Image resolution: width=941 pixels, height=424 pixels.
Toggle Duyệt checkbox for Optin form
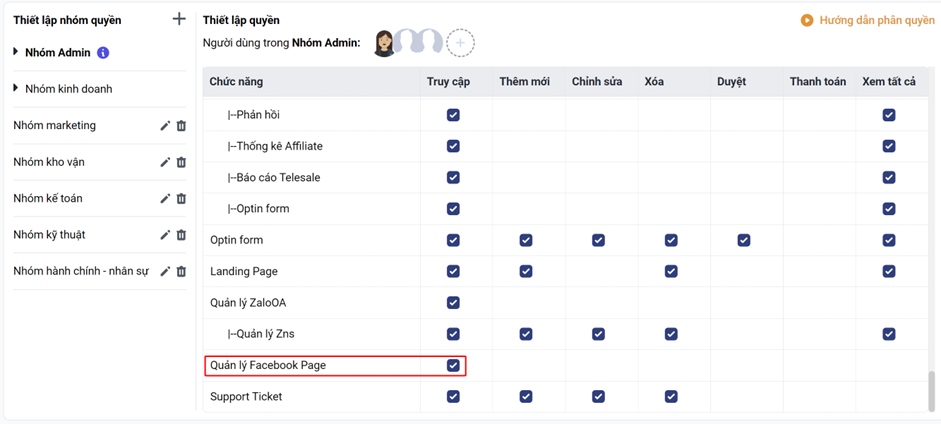click(743, 240)
